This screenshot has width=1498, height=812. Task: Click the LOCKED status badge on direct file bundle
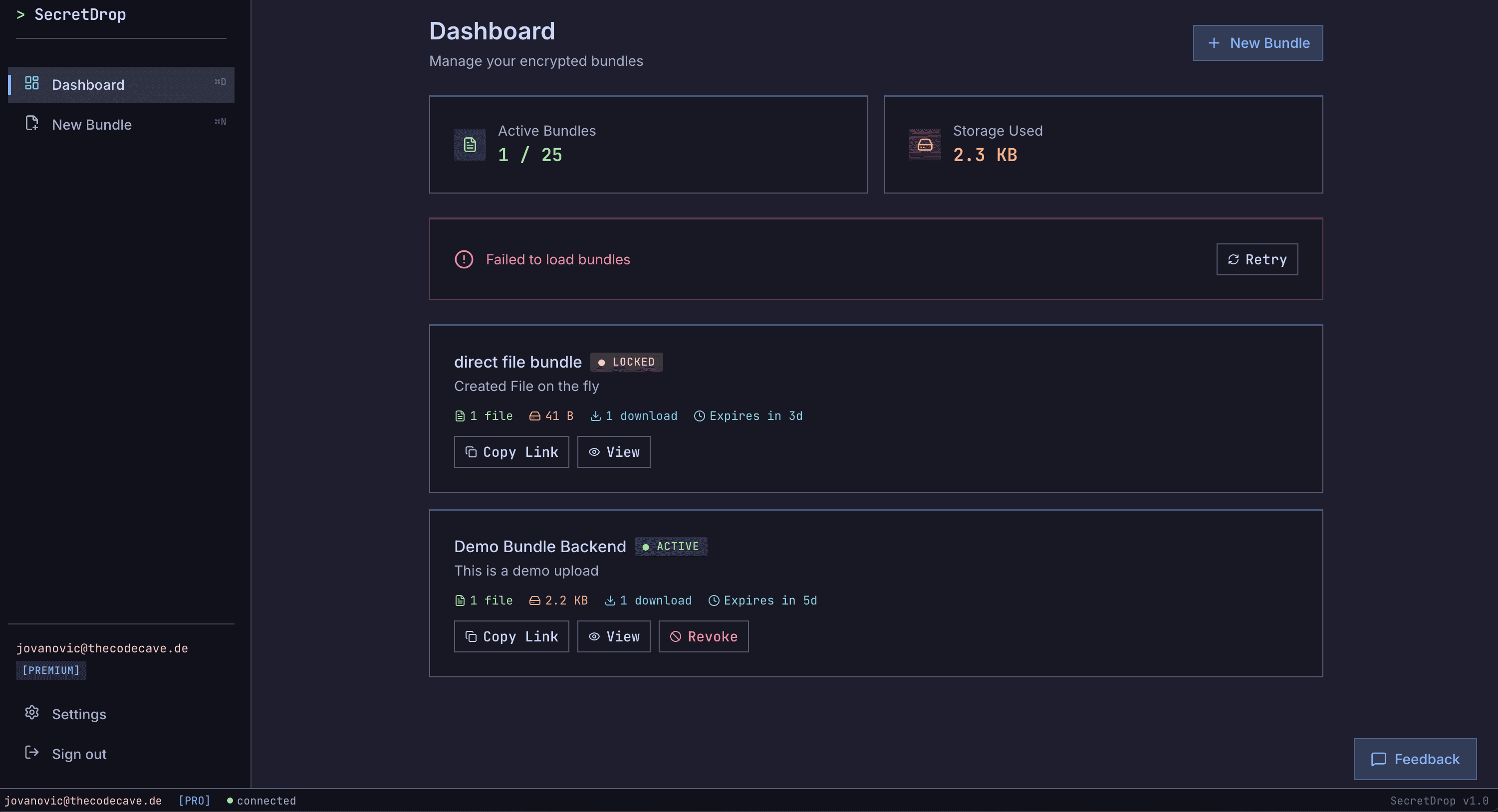coord(626,362)
